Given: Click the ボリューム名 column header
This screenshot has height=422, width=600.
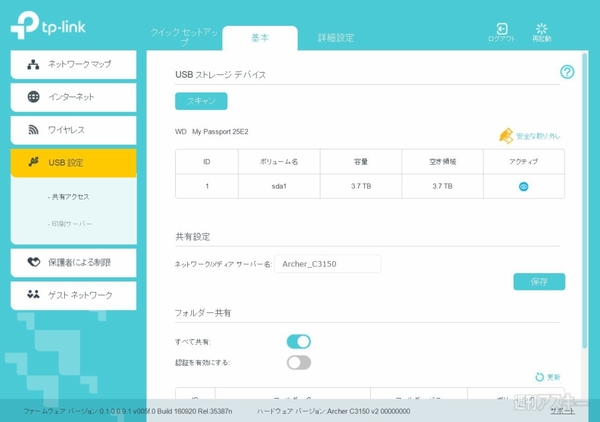Looking at the screenshot, I should tap(279, 162).
